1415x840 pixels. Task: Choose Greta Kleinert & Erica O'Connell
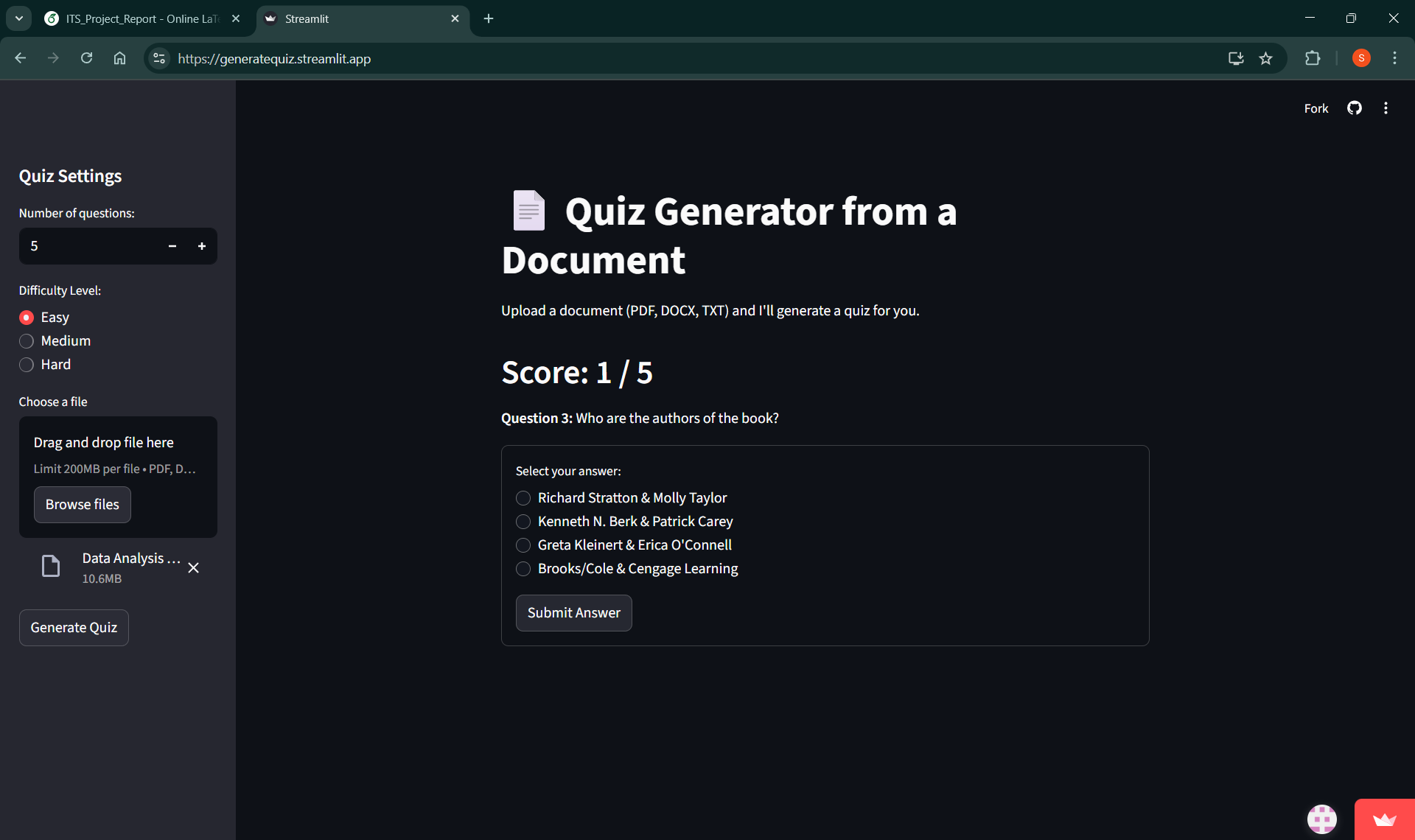tap(623, 545)
